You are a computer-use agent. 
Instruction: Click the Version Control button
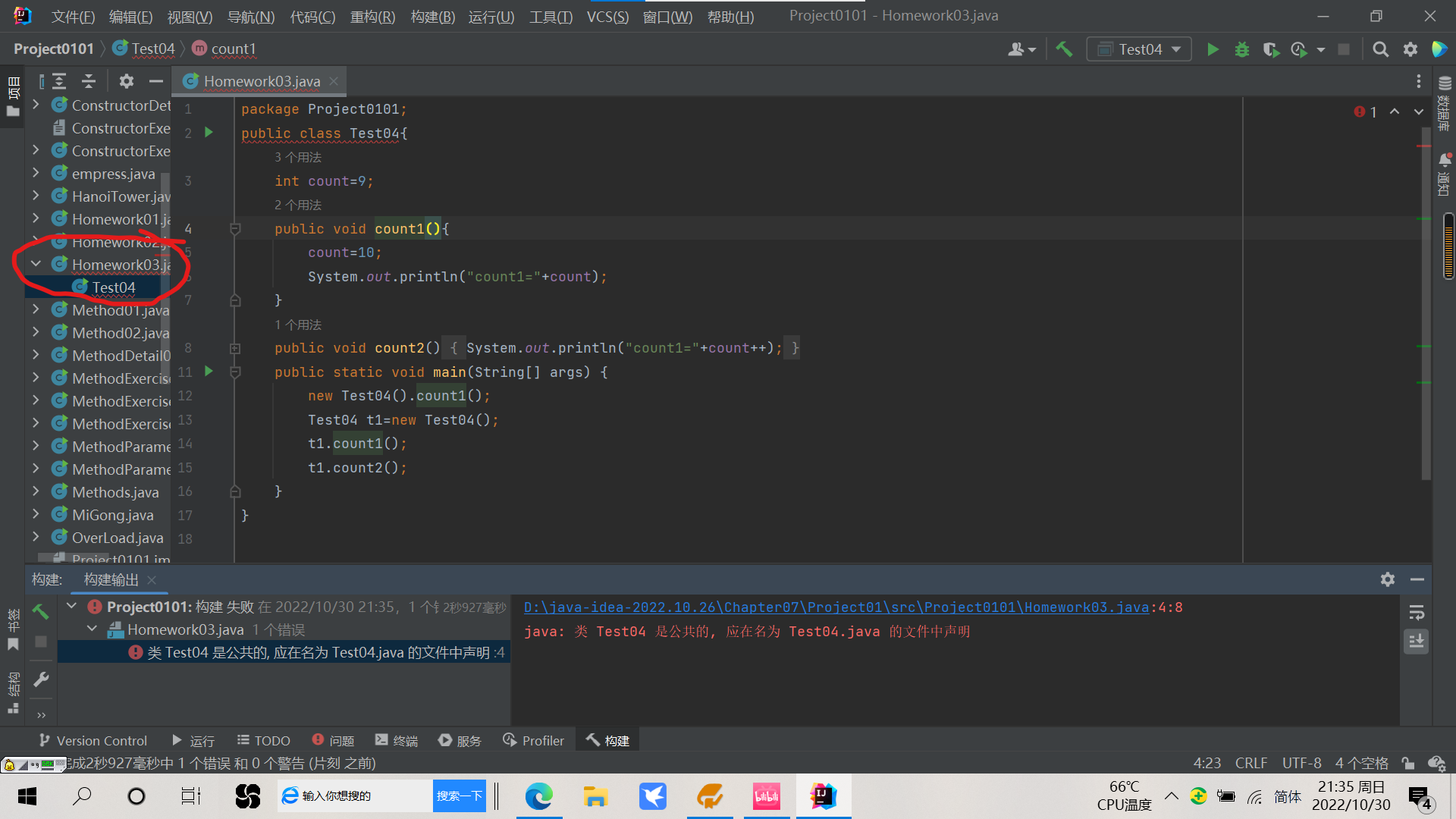(x=93, y=740)
